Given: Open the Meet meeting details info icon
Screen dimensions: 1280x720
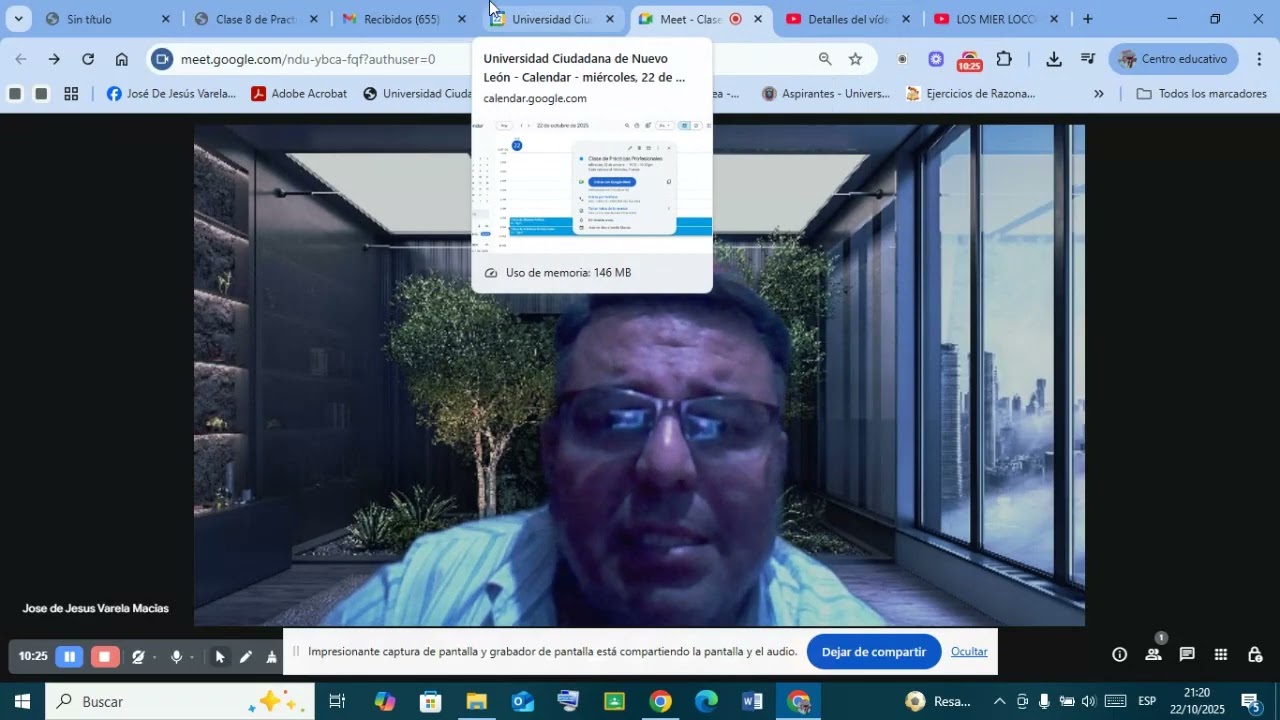Looking at the screenshot, I should click(1120, 654).
